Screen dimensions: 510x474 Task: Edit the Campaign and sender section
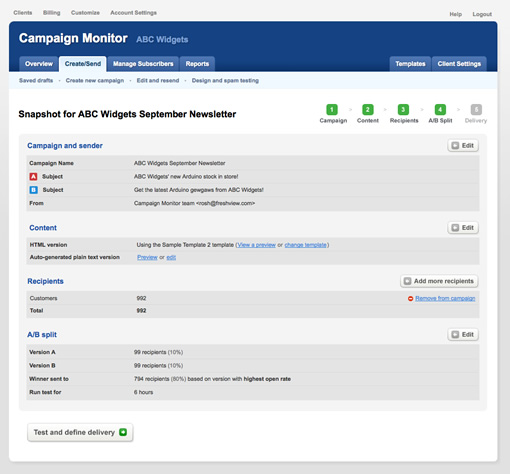tap(463, 146)
